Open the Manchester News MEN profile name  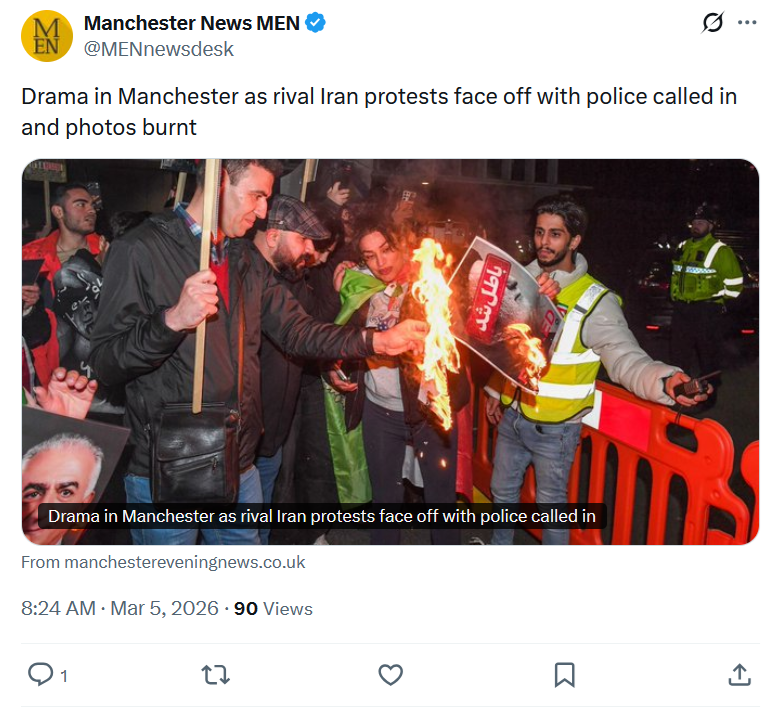pos(191,23)
